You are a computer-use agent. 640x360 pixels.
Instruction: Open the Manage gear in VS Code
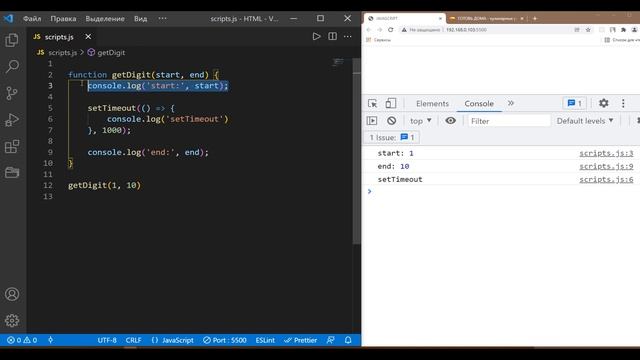[x=12, y=320]
